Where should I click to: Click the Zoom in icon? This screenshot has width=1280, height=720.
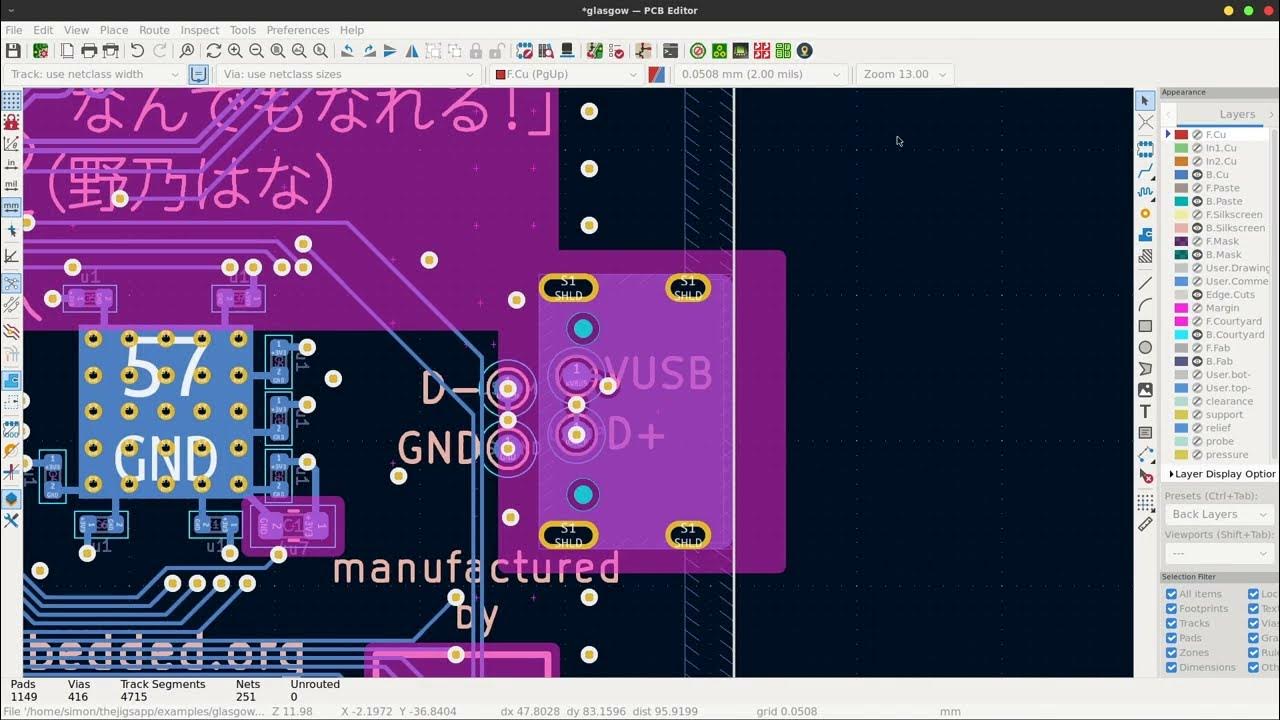tap(235, 50)
